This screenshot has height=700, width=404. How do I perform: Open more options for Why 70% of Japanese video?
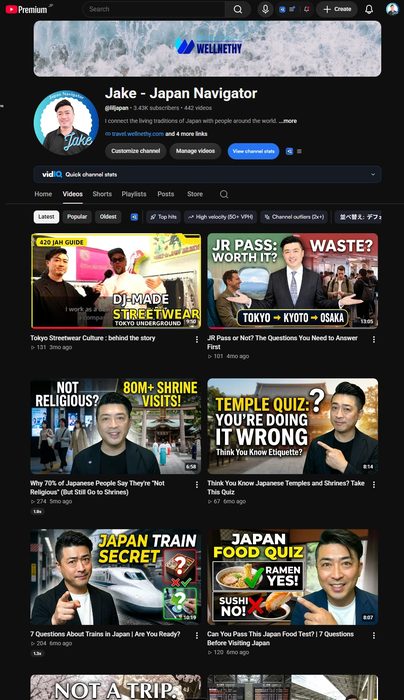coord(197,485)
